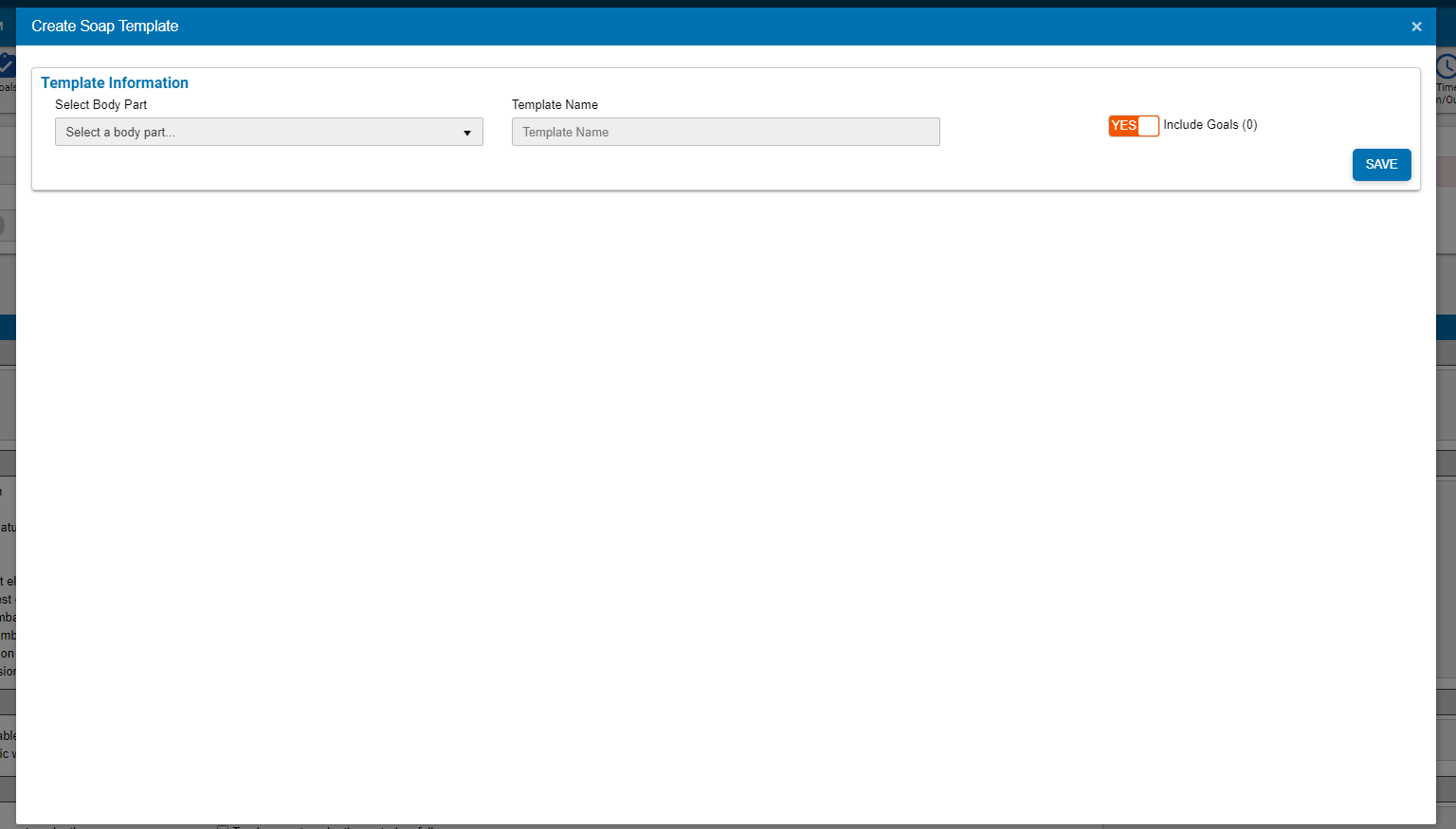1456x829 pixels.
Task: Click the Time In/Out clock icon
Action: coord(1446,66)
